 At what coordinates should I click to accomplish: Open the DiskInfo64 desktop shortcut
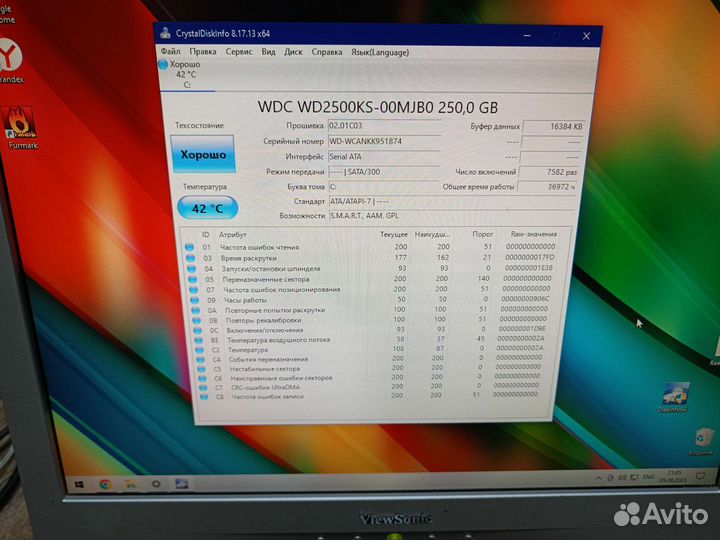pyautogui.click(x=673, y=398)
